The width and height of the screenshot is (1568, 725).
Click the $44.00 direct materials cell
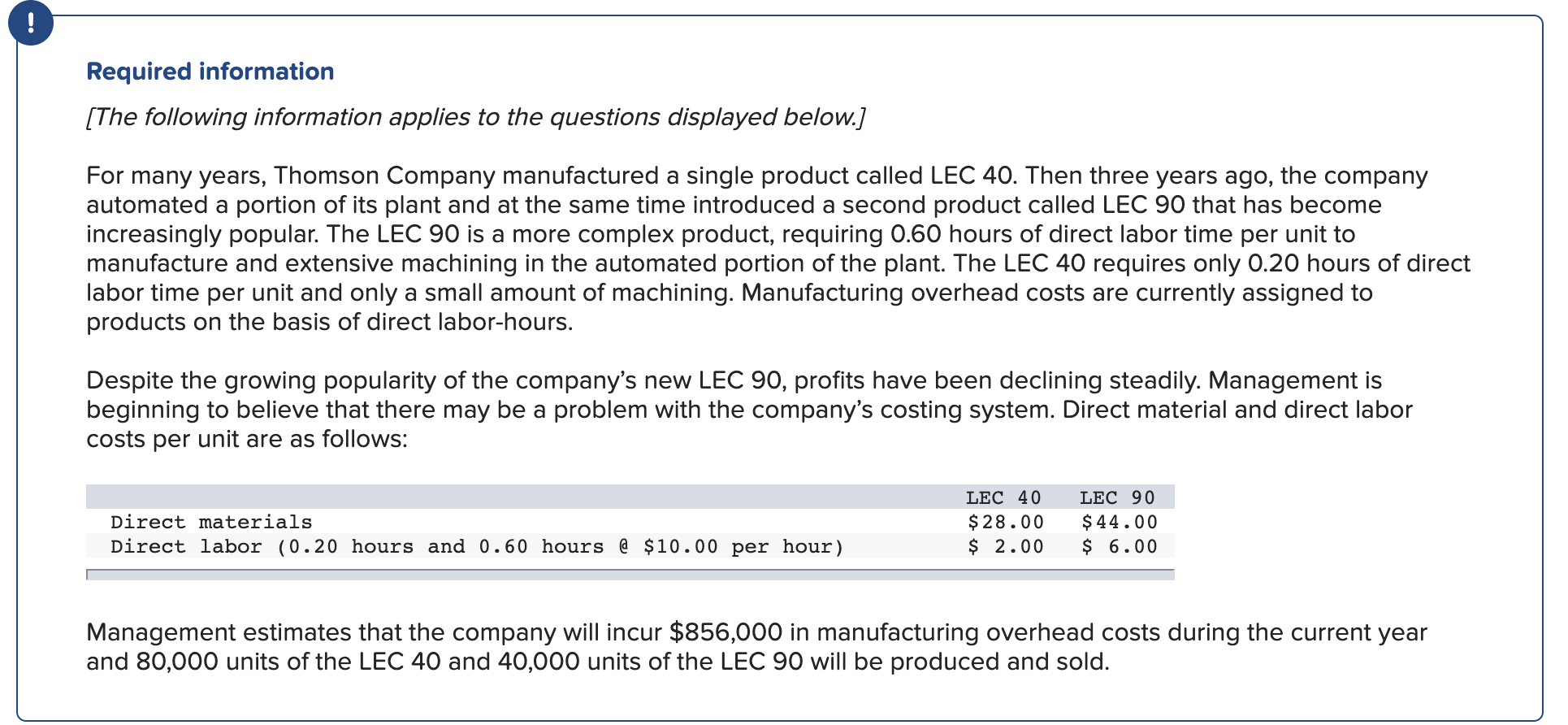point(1120,522)
